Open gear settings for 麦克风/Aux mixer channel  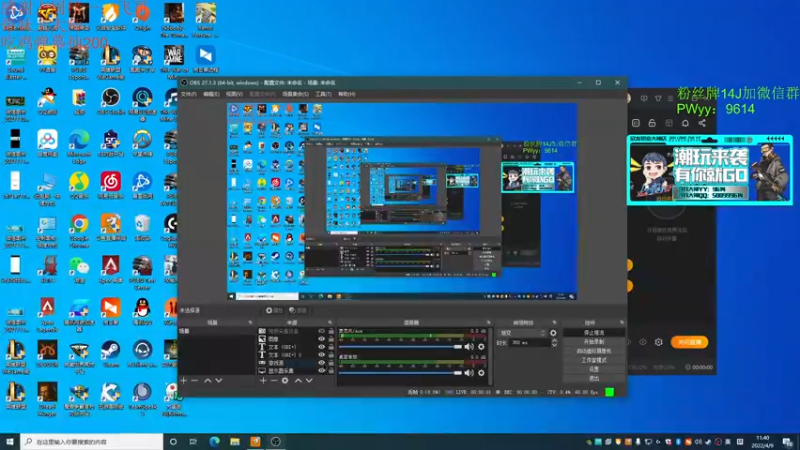(481, 347)
